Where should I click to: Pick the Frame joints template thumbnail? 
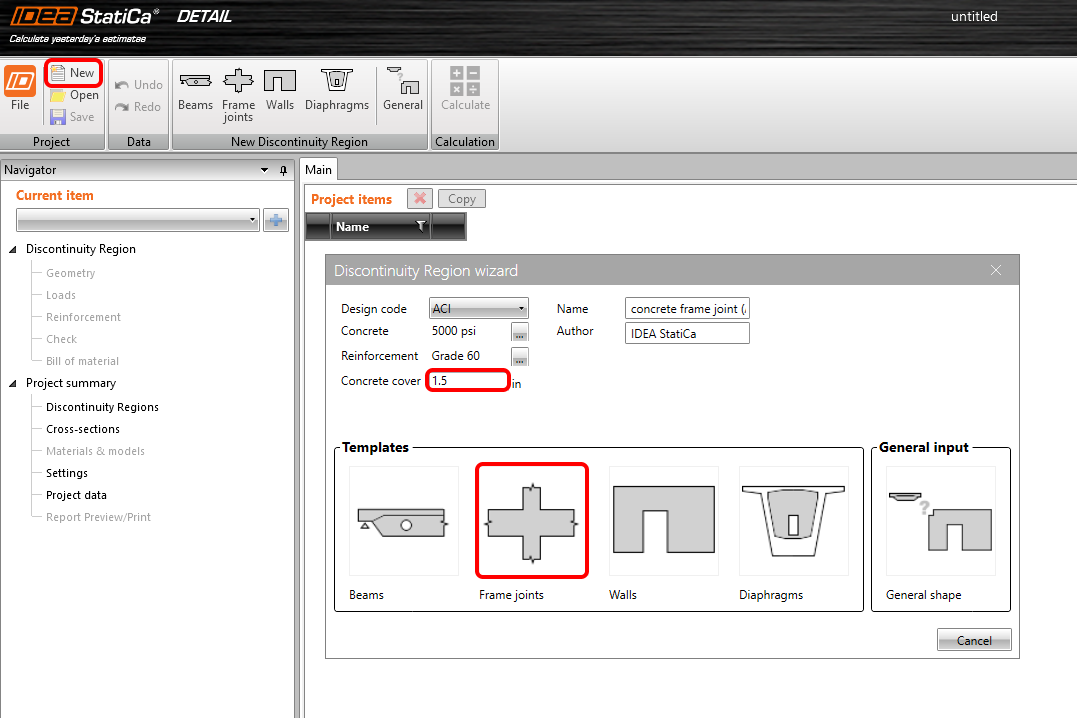pyautogui.click(x=532, y=521)
